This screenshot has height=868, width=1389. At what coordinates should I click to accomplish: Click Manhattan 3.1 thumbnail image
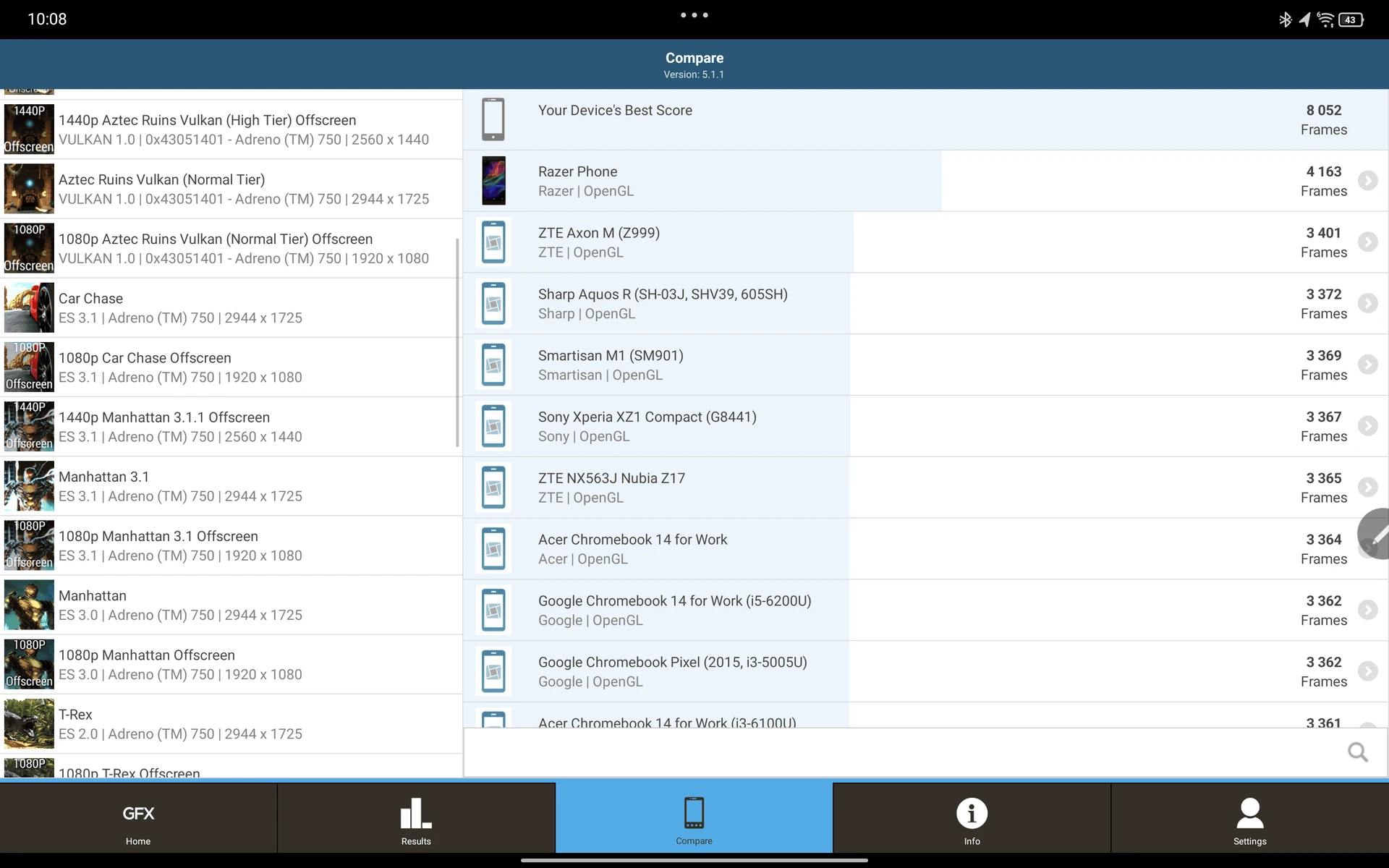(29, 486)
